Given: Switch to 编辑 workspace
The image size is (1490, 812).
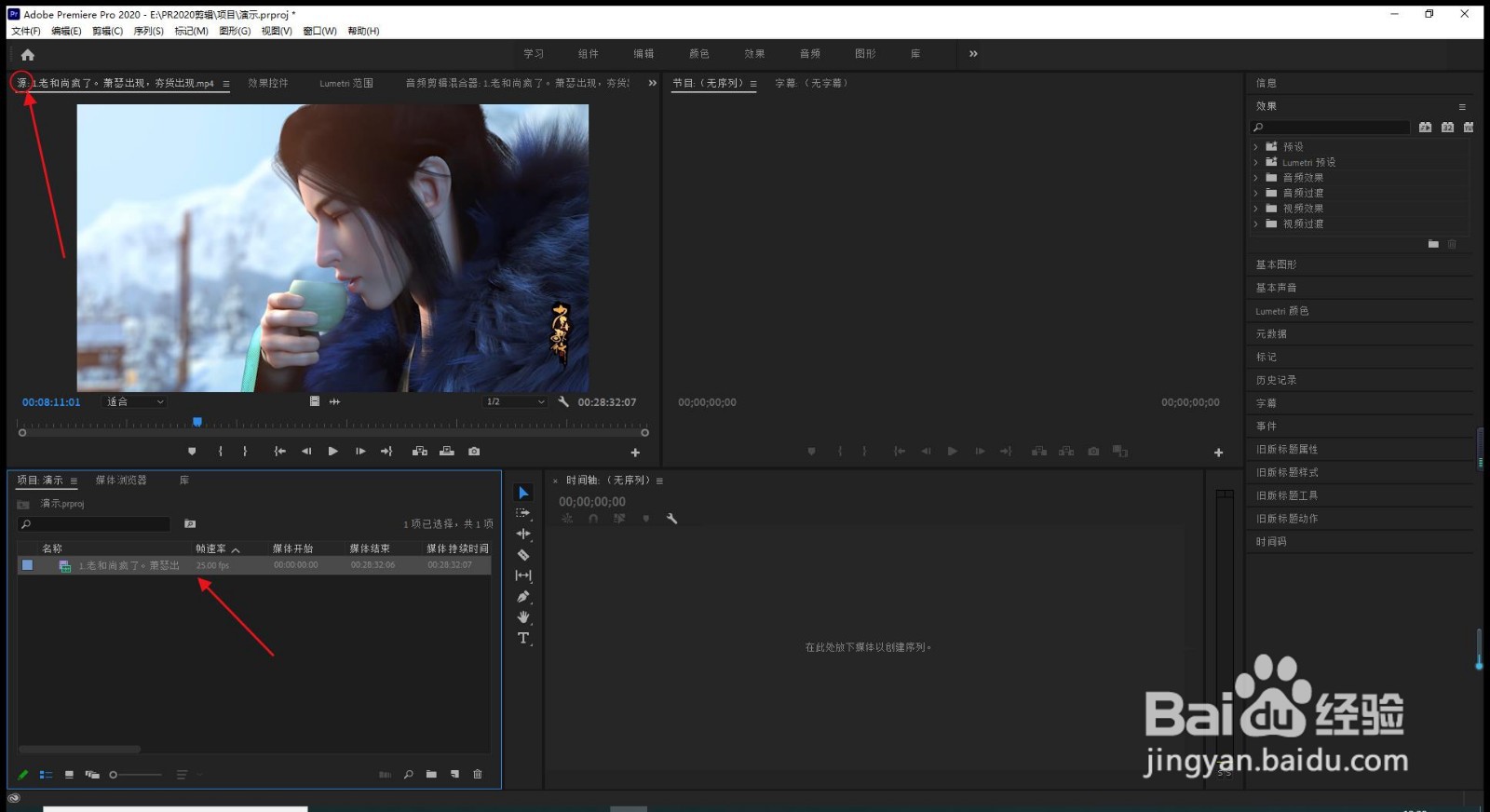Looking at the screenshot, I should tap(643, 54).
